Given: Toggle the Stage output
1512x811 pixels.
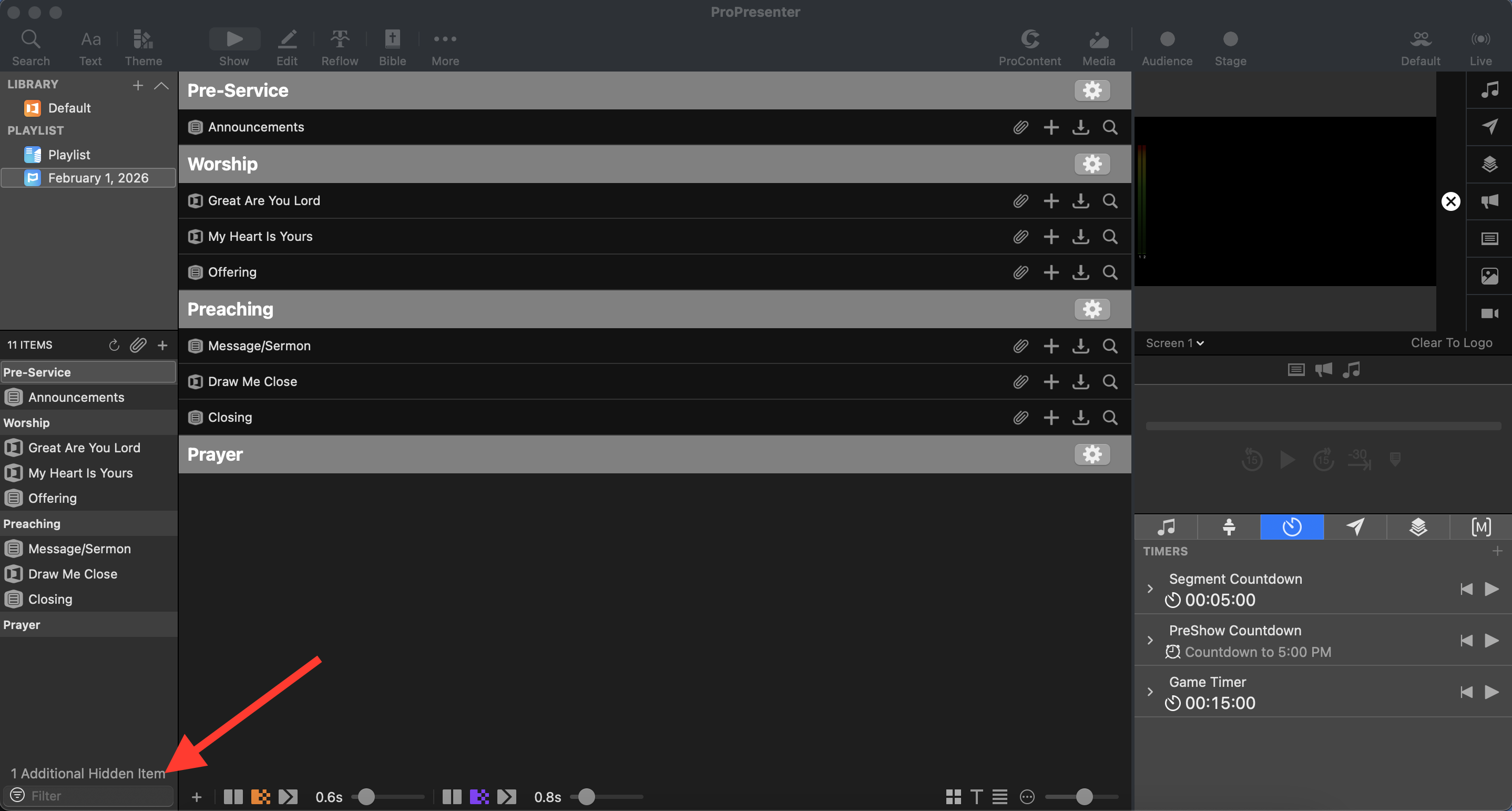Looking at the screenshot, I should point(1230,47).
